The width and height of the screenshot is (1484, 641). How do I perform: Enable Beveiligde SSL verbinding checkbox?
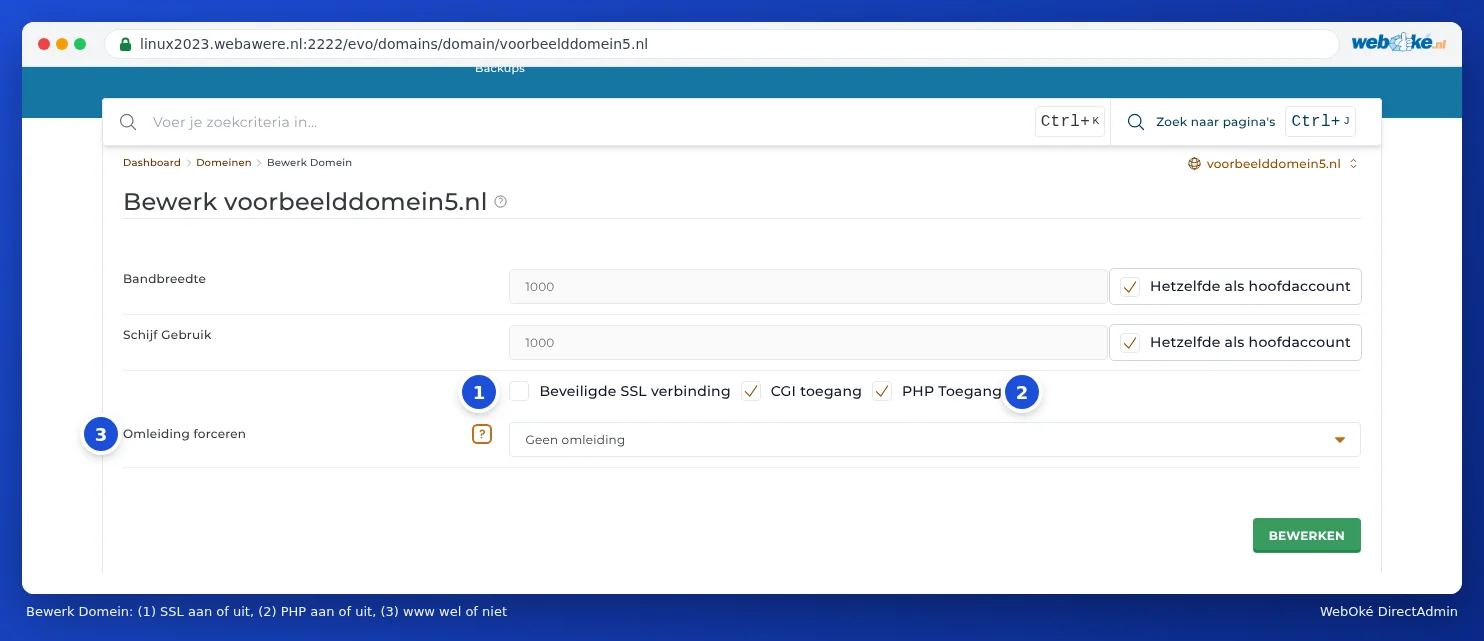(519, 391)
